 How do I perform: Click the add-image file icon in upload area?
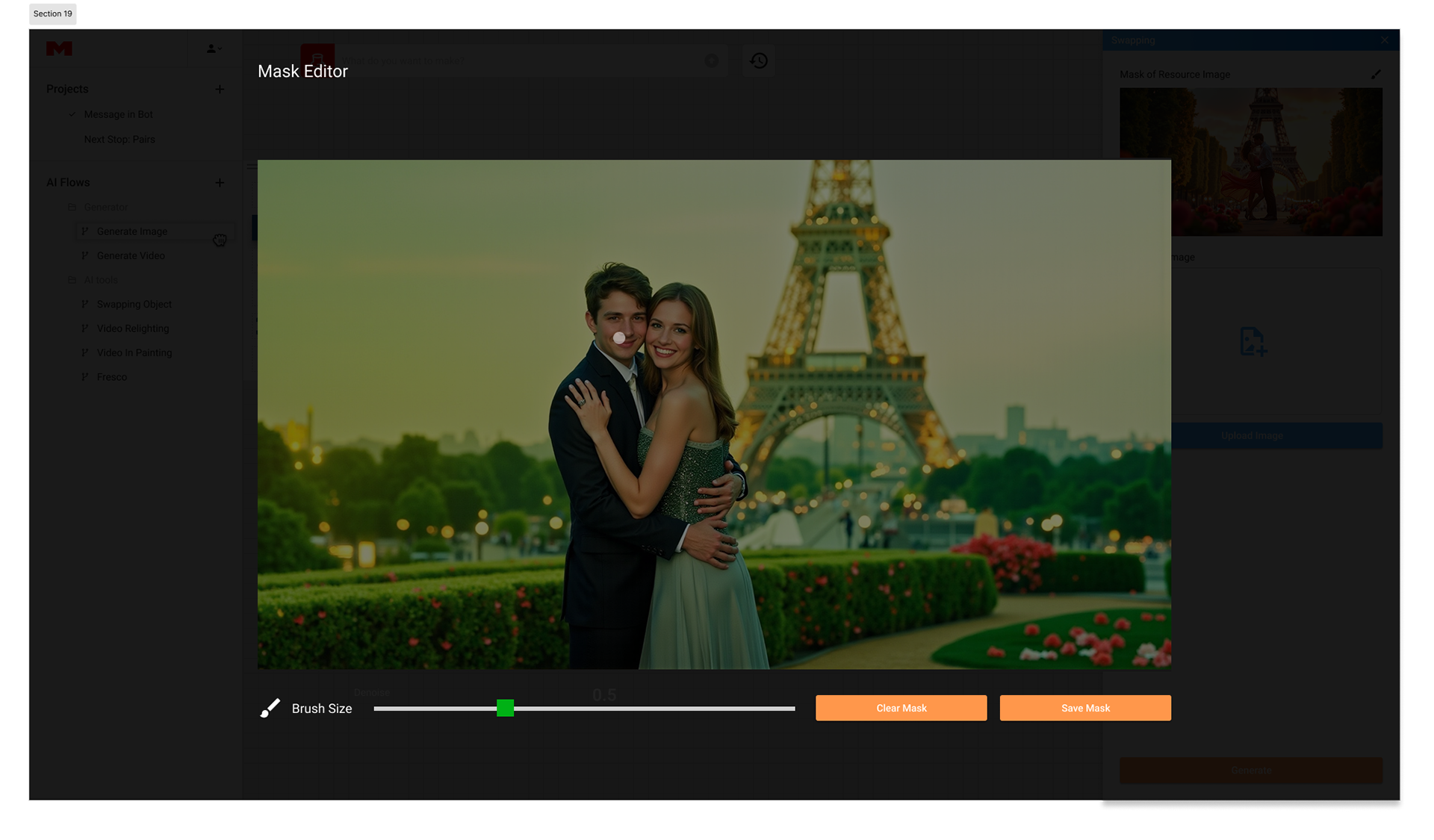[x=1253, y=342]
